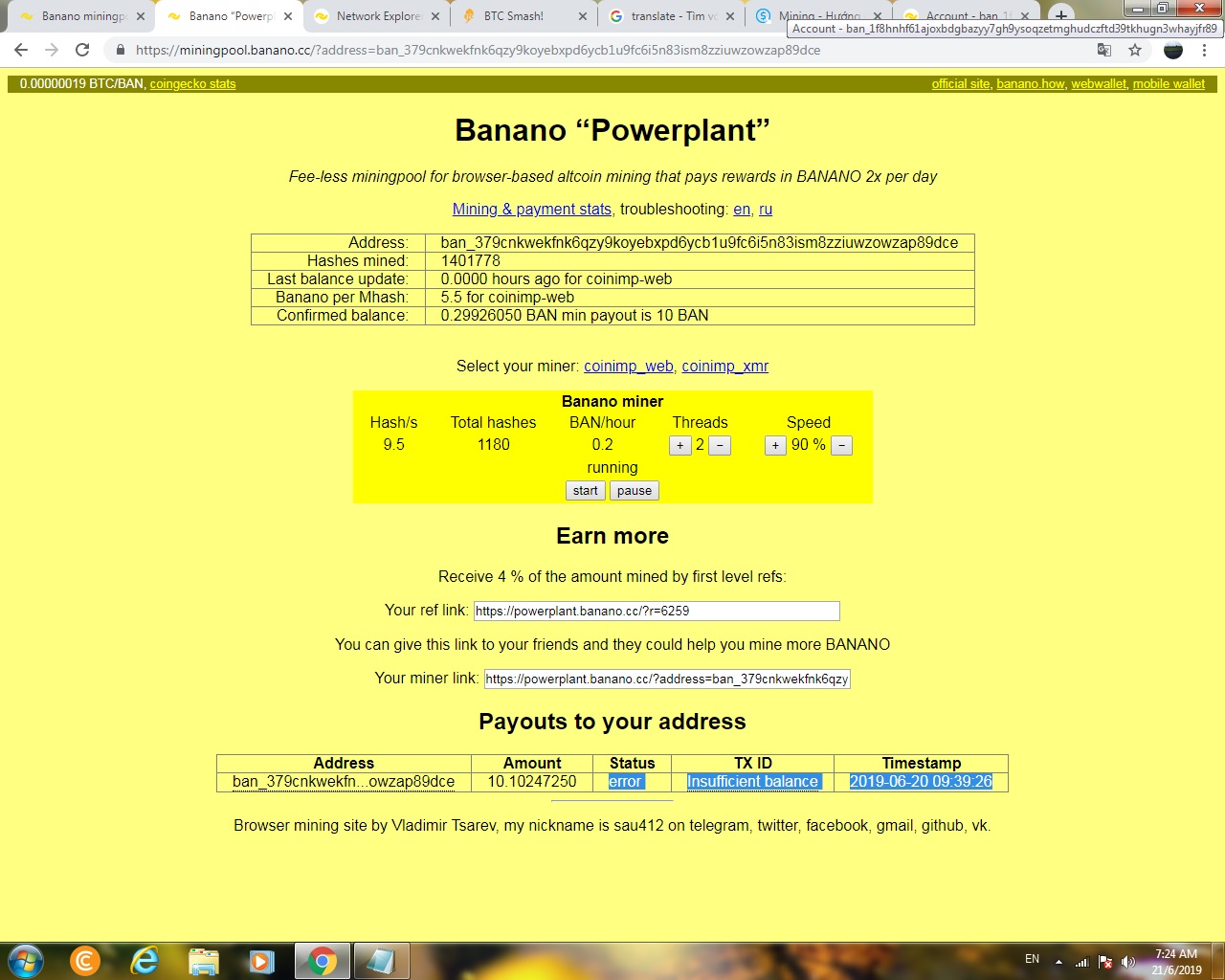
Task: Click the 'Insufficient balance' TX ID cell
Action: 753,782
